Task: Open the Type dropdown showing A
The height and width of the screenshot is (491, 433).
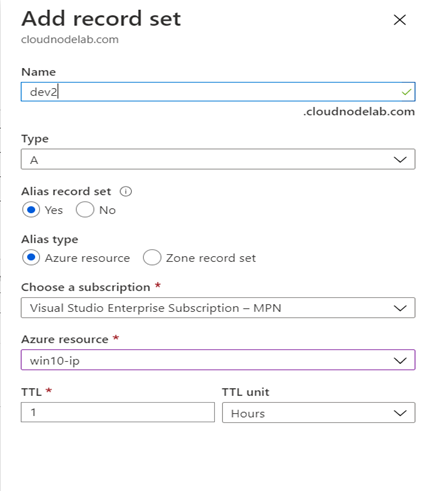Action: 218,159
